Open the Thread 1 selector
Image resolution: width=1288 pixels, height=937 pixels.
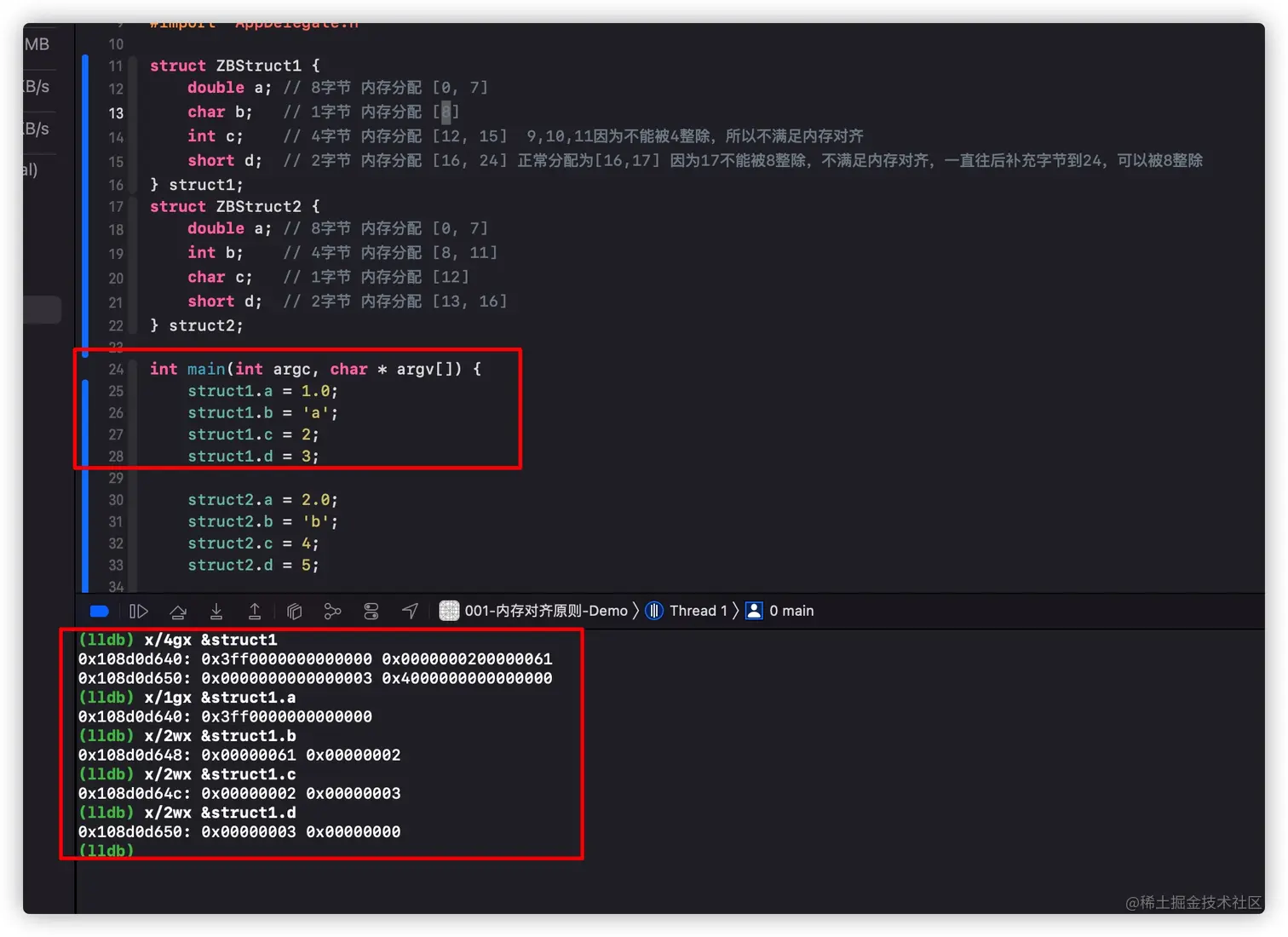coord(699,611)
